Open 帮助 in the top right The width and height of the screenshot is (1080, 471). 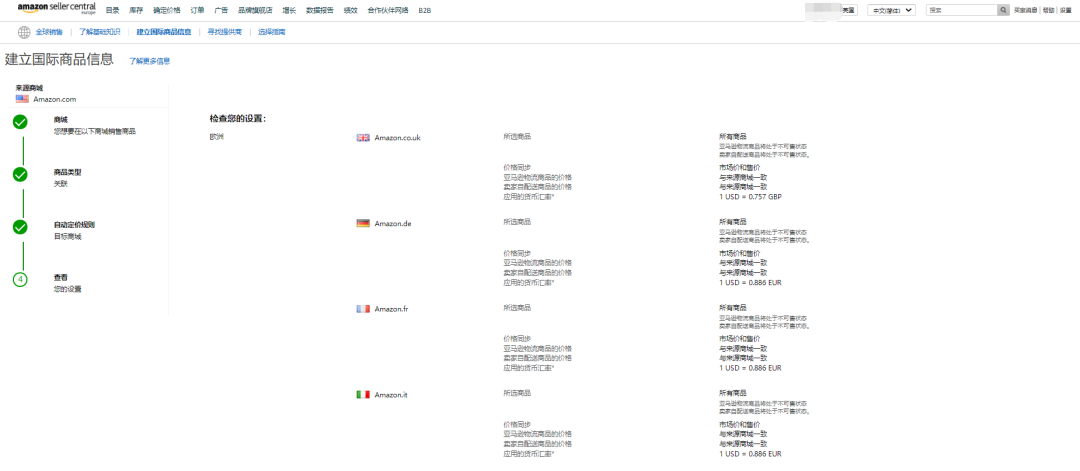point(1048,10)
